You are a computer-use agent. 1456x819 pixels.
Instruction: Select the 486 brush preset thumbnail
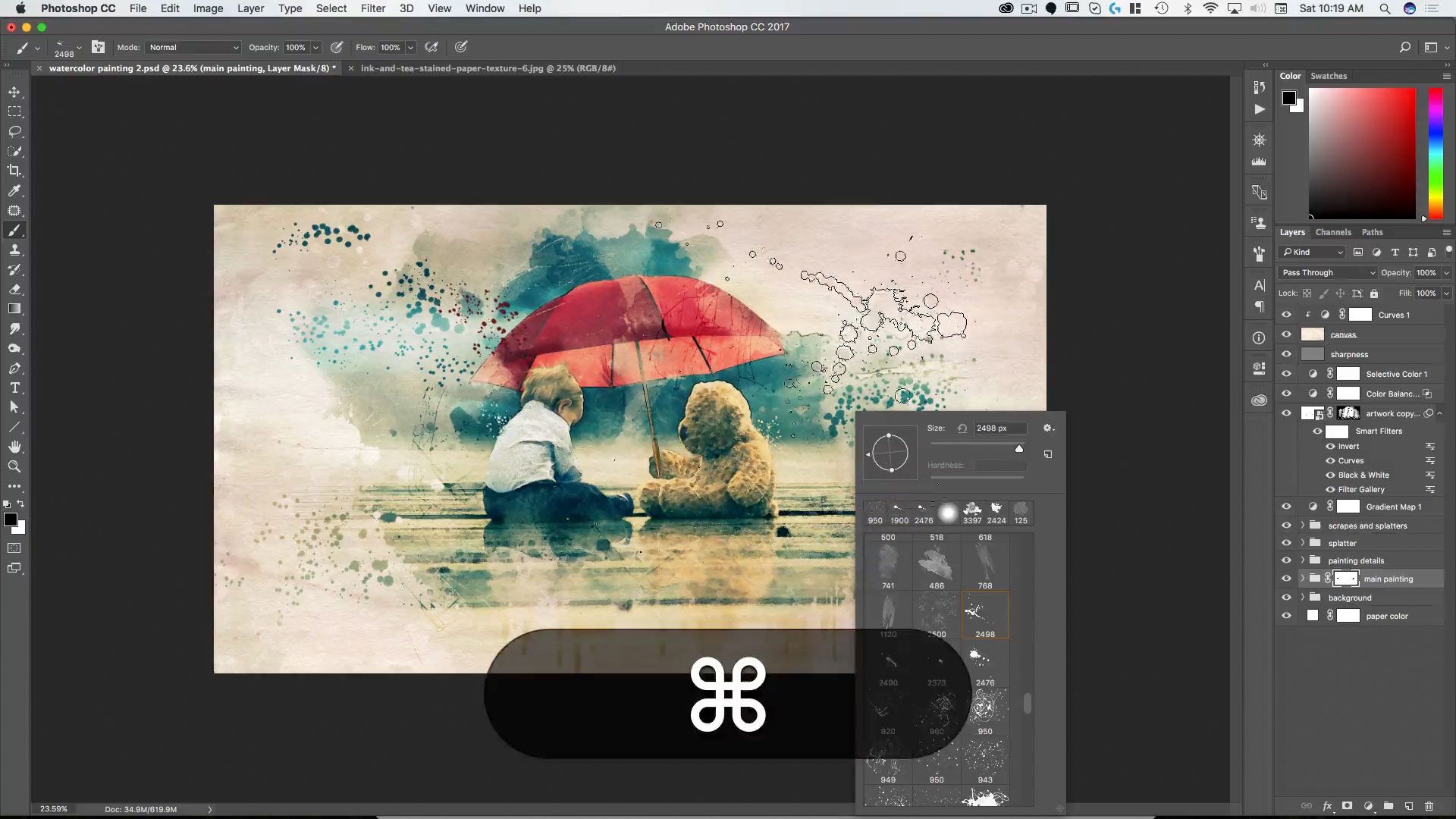tap(937, 566)
